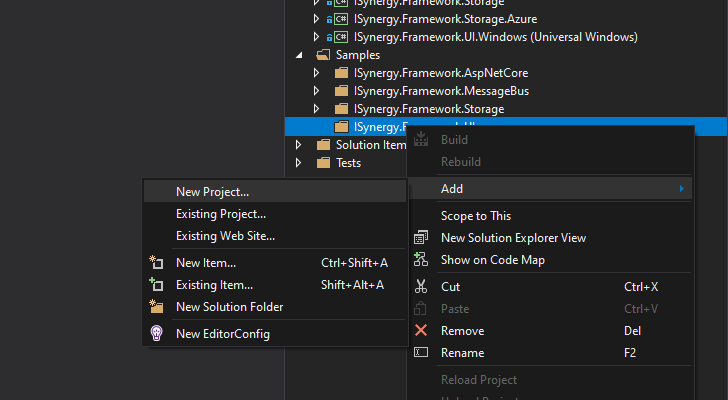Viewport: 728px width, 400px height.
Task: Choose New Project... from the Add submenu
Action: coord(275,192)
